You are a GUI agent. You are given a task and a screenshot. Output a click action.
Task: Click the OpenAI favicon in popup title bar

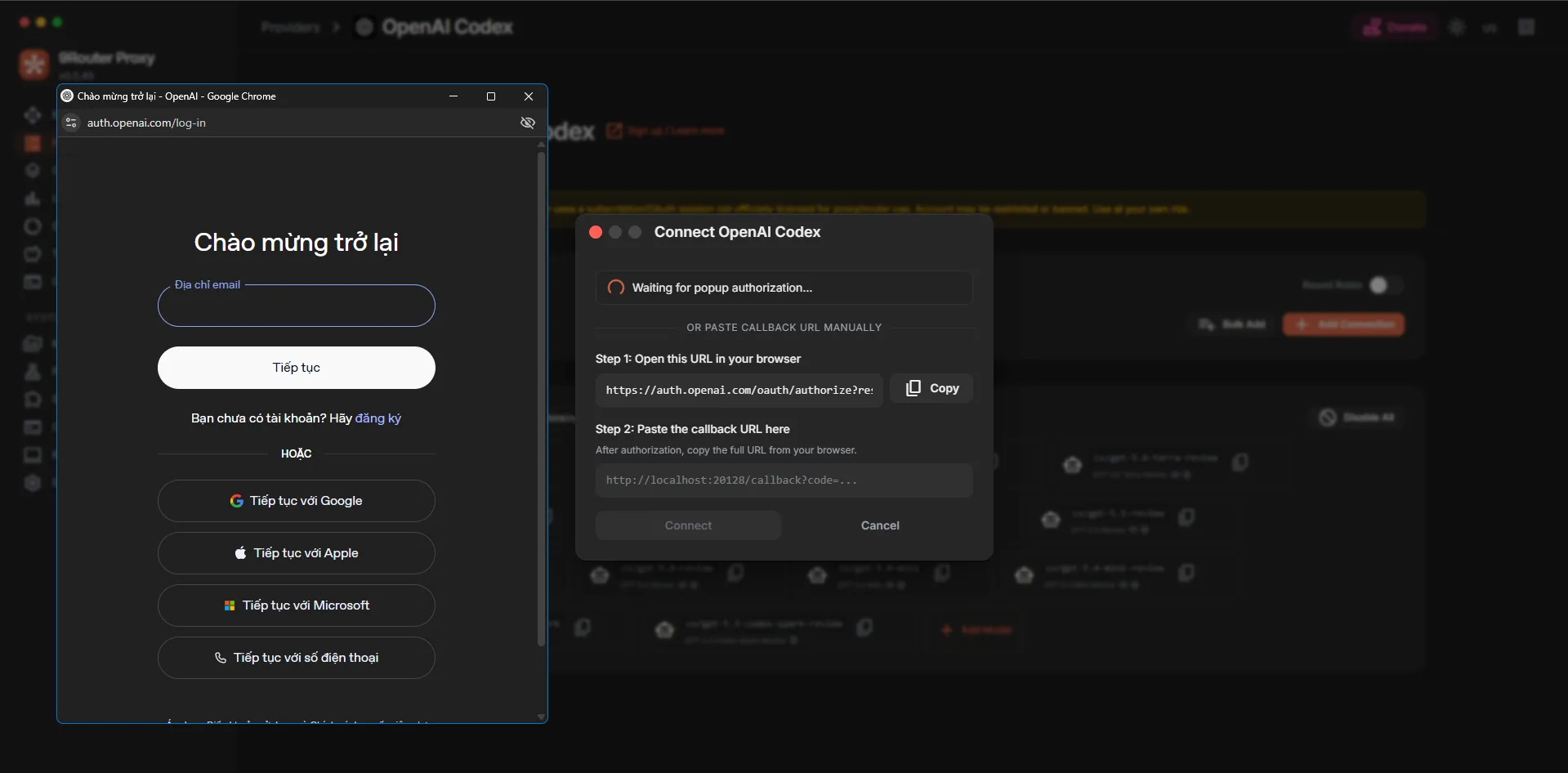tap(68, 96)
